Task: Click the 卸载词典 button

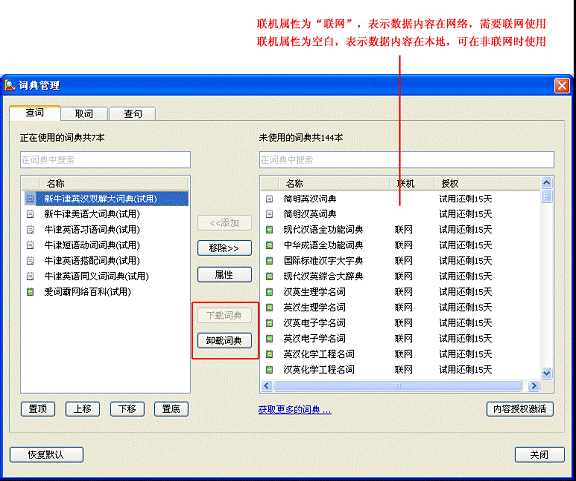Action: [224, 341]
